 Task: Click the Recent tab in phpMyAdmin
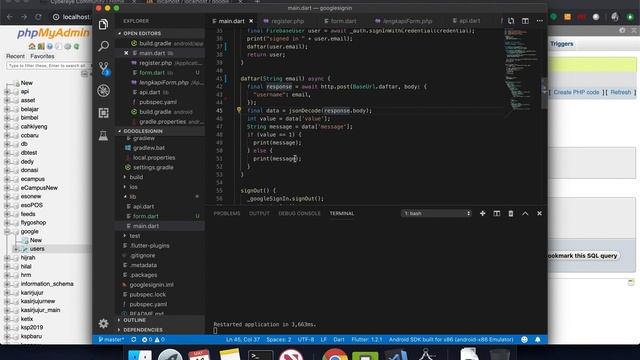tap(15, 56)
